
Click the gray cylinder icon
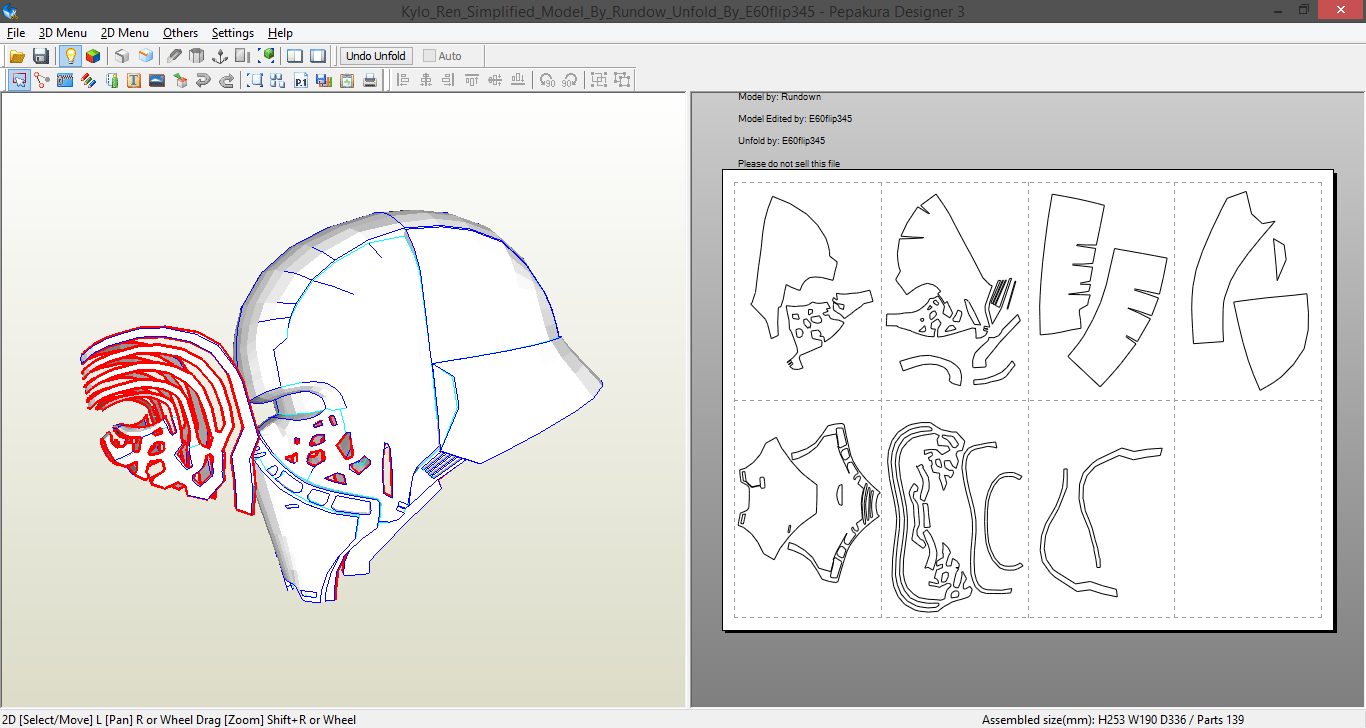[x=197, y=56]
